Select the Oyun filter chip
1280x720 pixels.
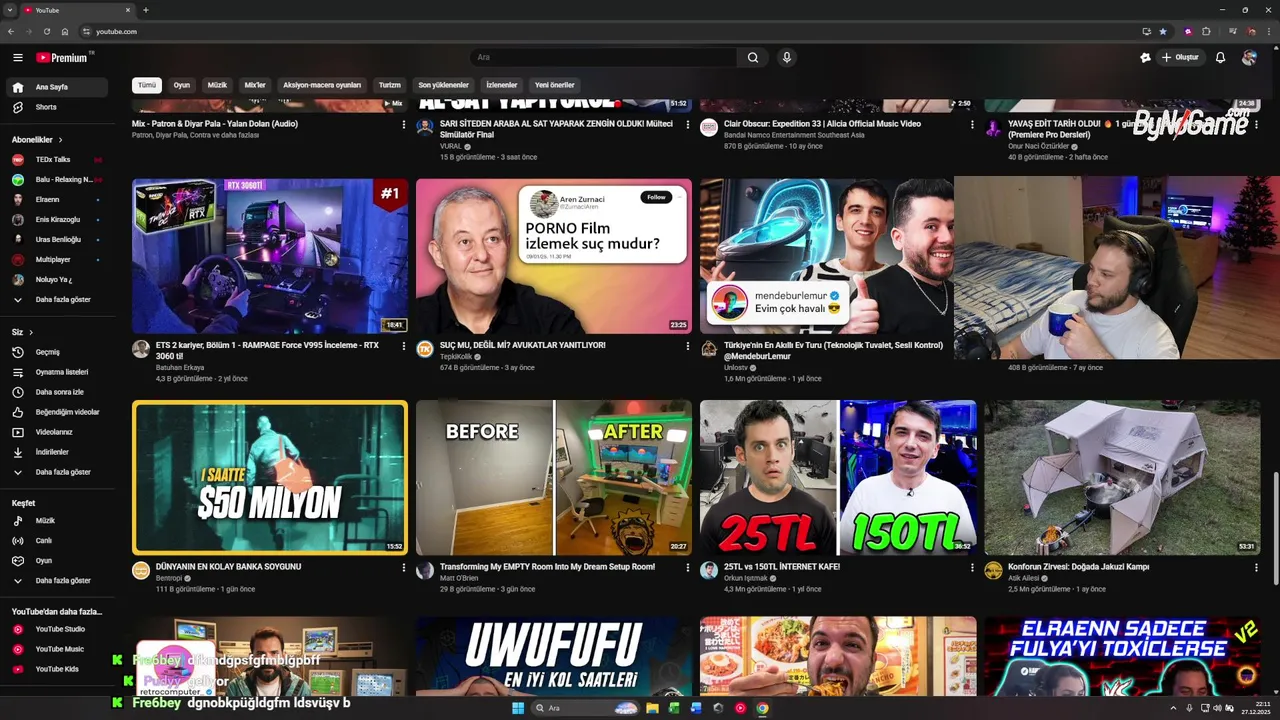pyautogui.click(x=182, y=85)
